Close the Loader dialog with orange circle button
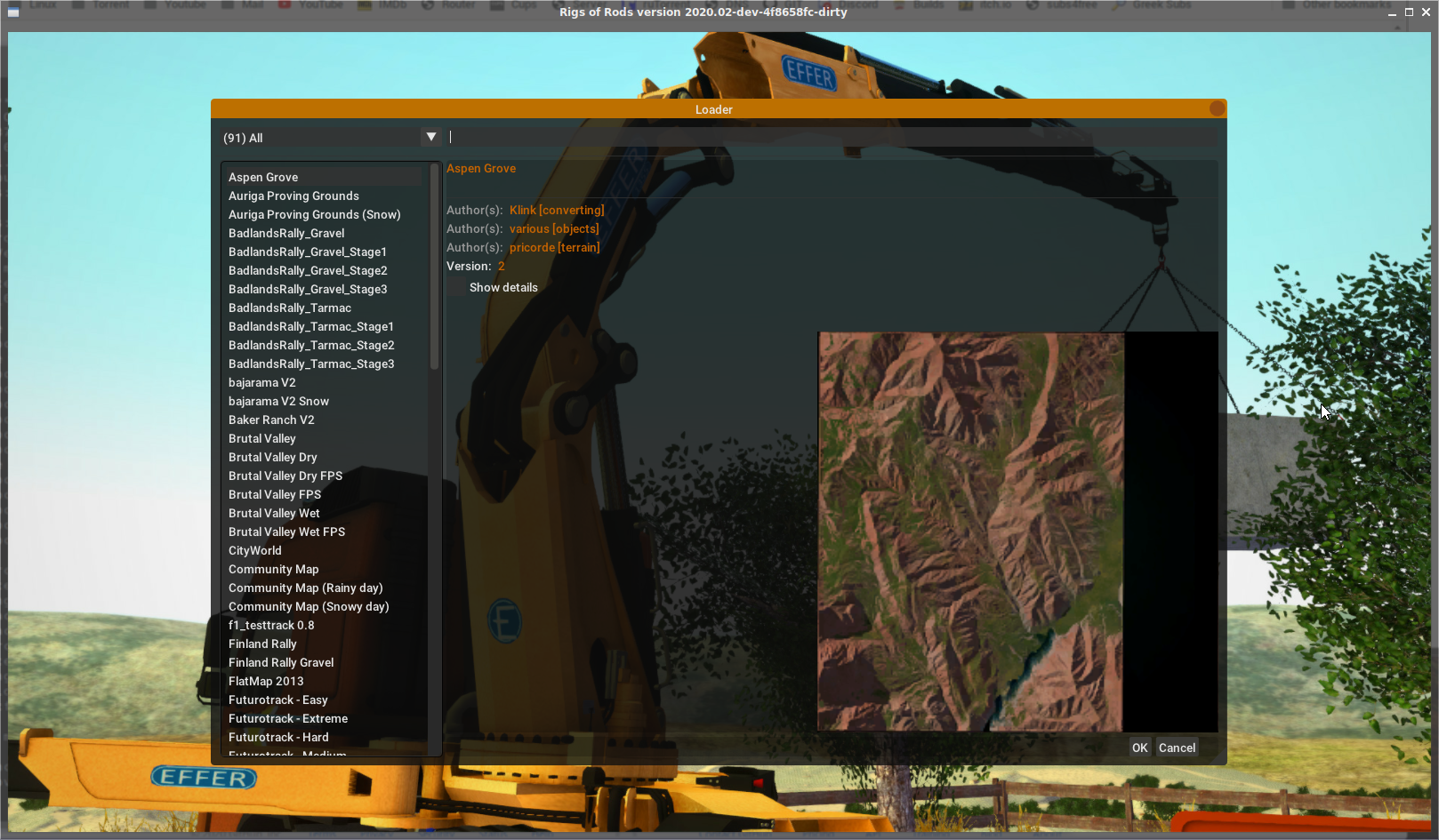The width and height of the screenshot is (1439, 840). [1217, 108]
